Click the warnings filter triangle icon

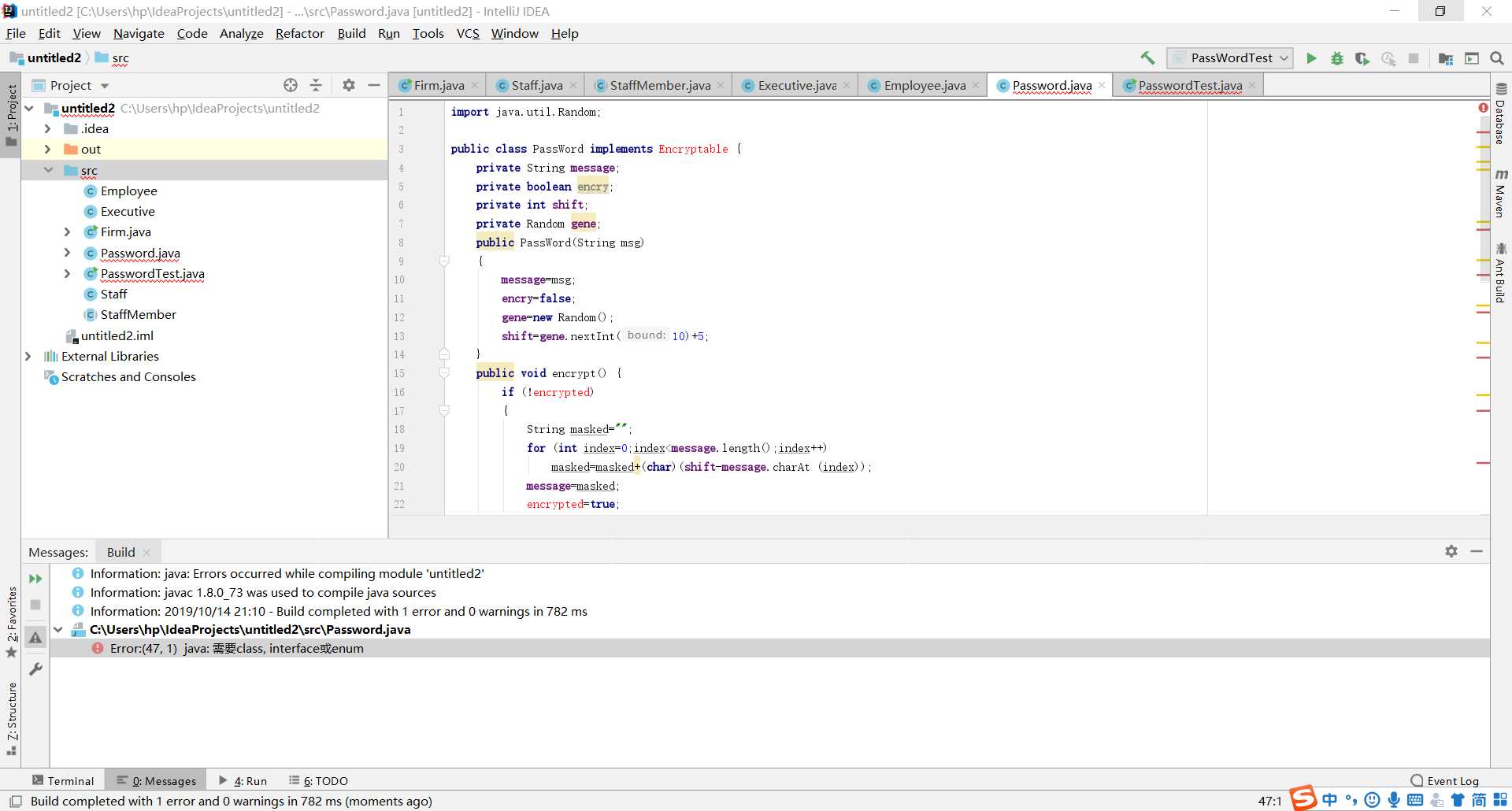(x=35, y=638)
